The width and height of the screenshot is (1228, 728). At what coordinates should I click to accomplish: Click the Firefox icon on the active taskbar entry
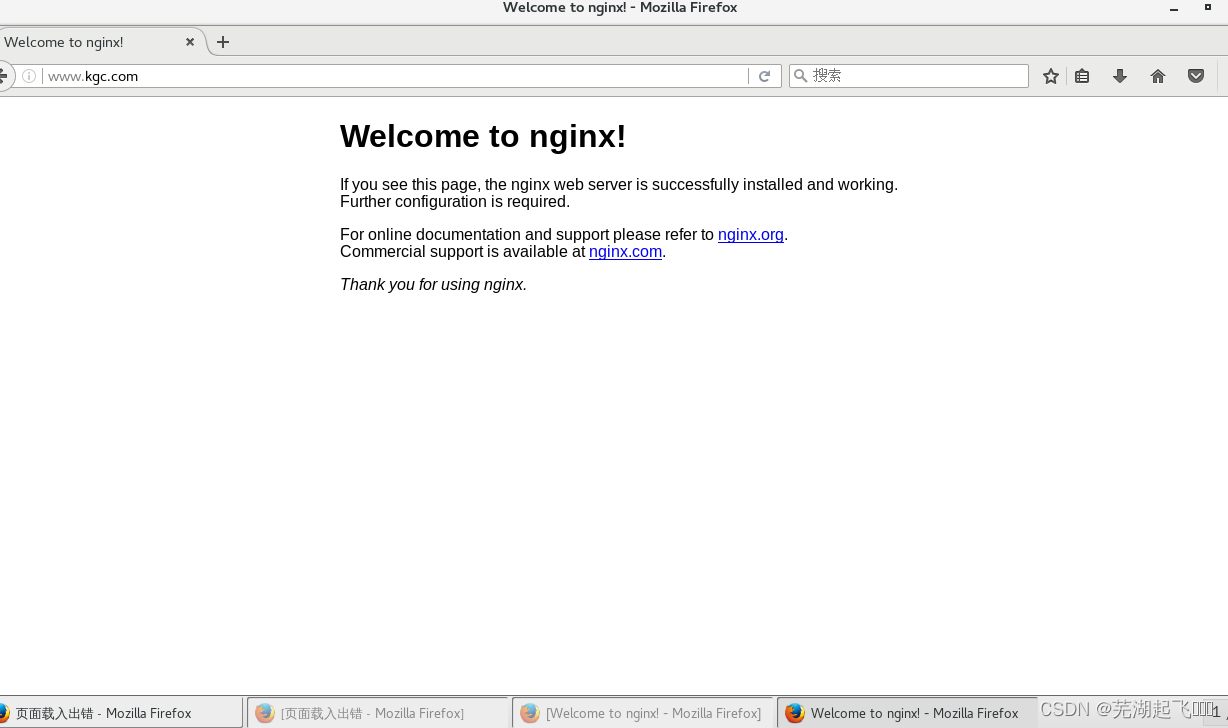(794, 712)
